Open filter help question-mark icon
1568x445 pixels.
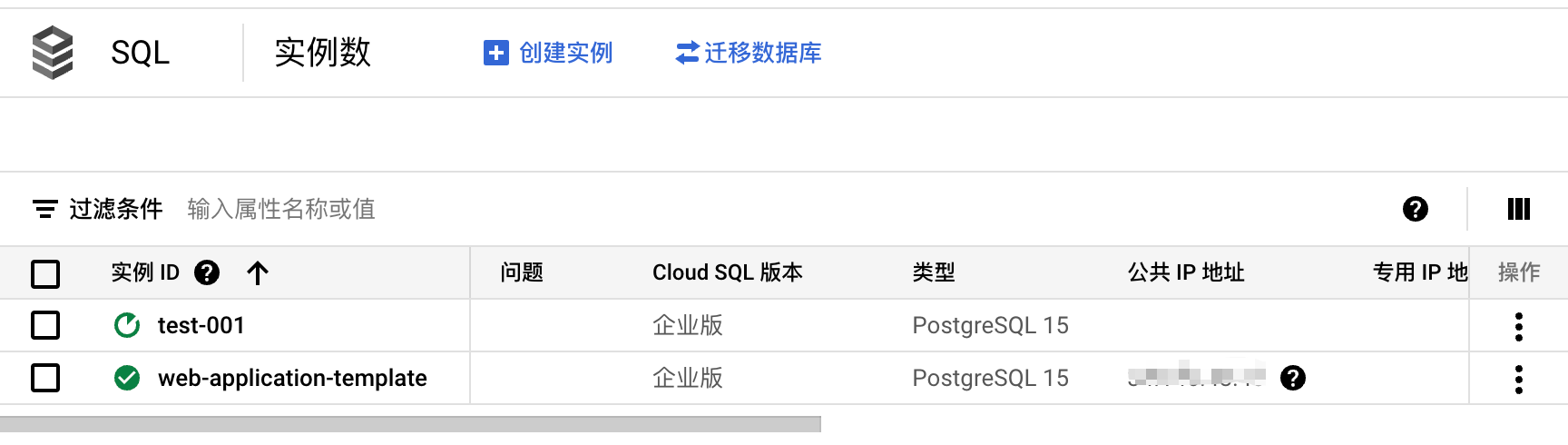point(1416,209)
